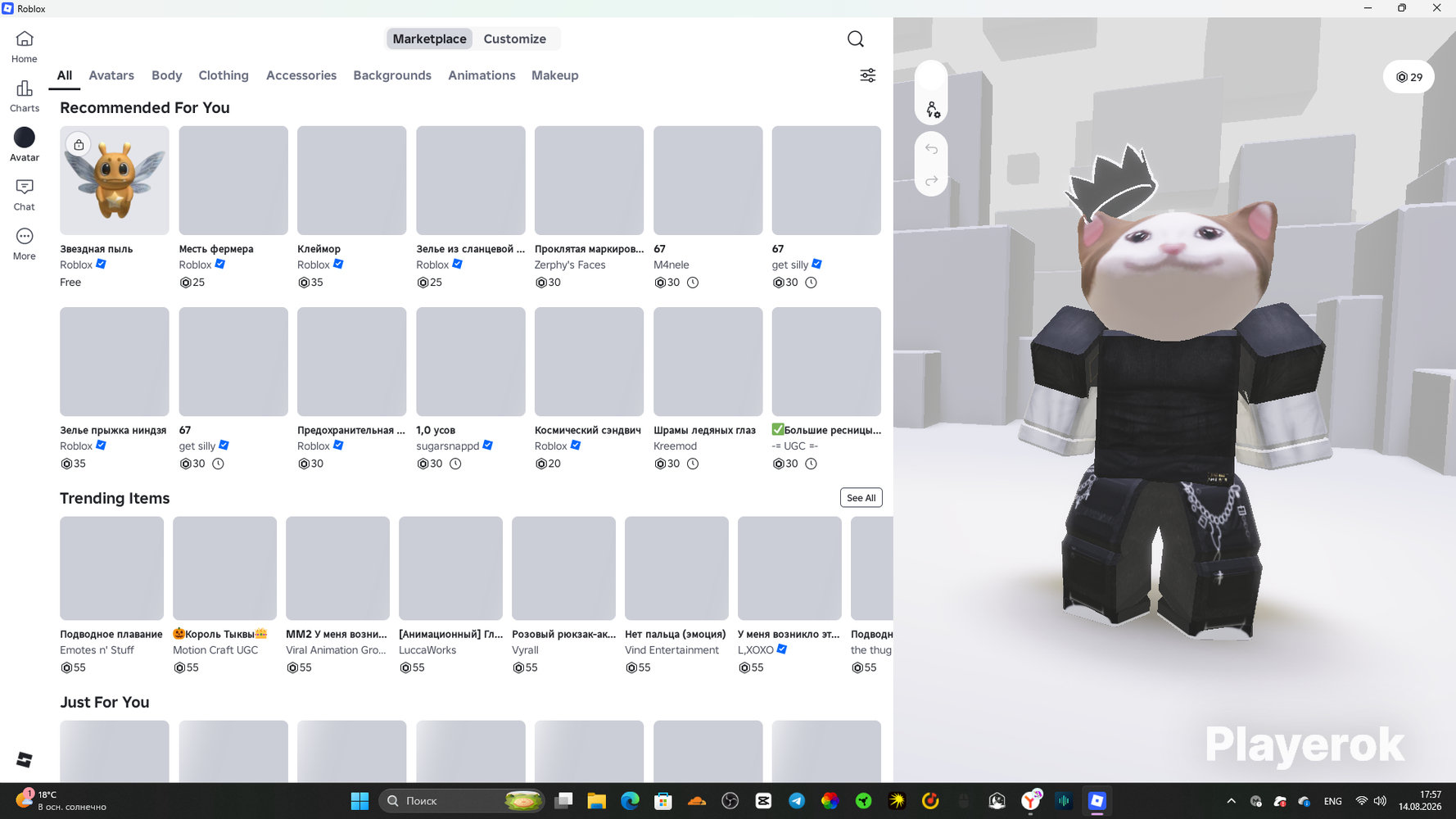1456x819 pixels.
Task: Open the Zerphy's Faces creator link
Action: click(x=570, y=265)
